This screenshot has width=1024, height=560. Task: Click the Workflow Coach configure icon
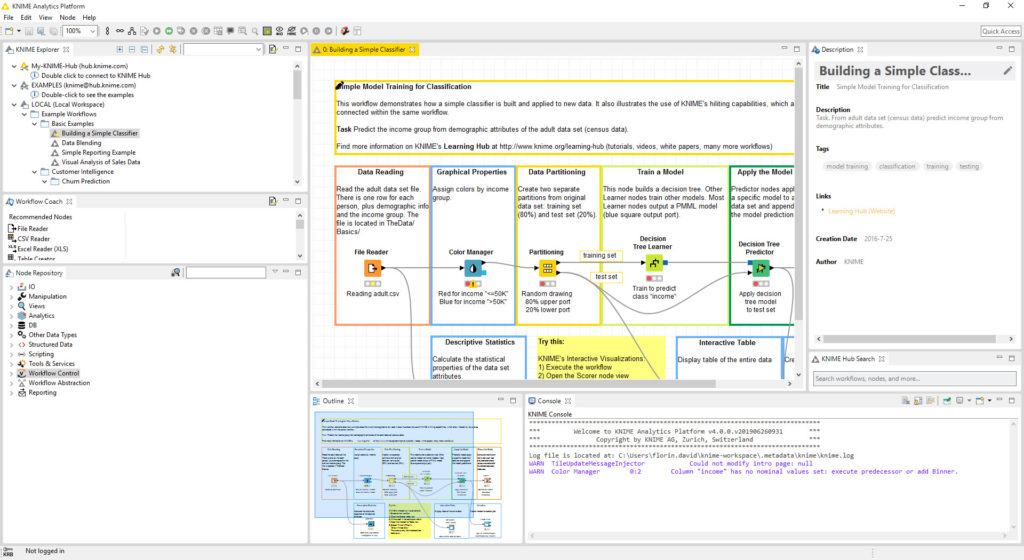pyautogui.click(x=272, y=201)
